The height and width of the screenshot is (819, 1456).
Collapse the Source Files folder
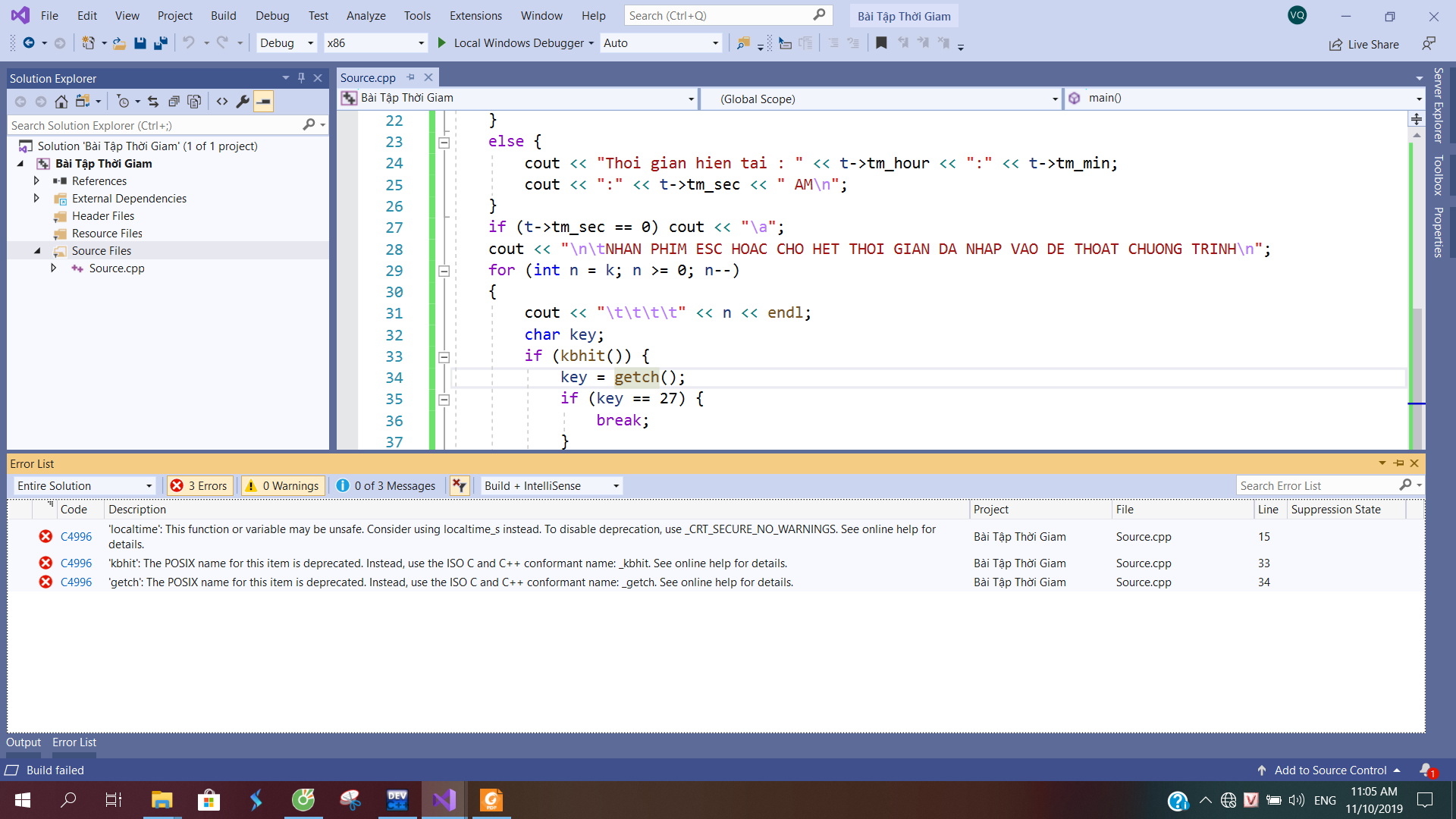36,250
